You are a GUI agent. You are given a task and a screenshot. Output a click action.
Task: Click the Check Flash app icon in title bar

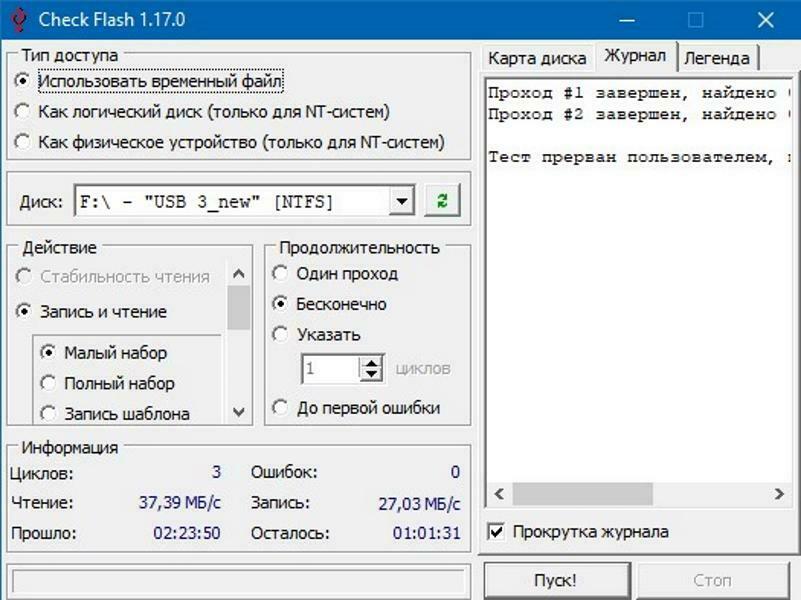pyautogui.click(x=18, y=19)
